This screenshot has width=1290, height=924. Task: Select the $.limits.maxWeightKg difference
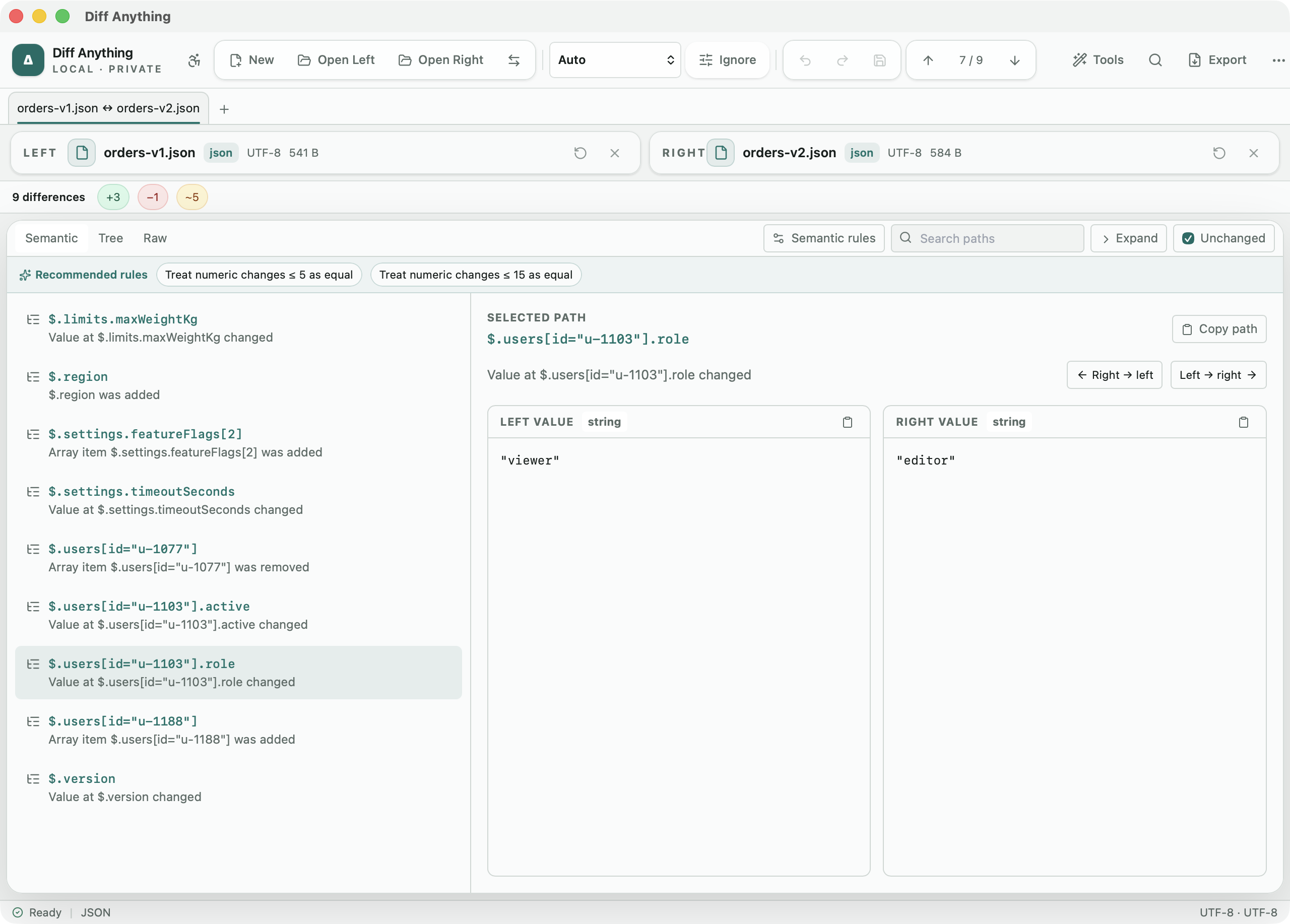[x=238, y=328]
